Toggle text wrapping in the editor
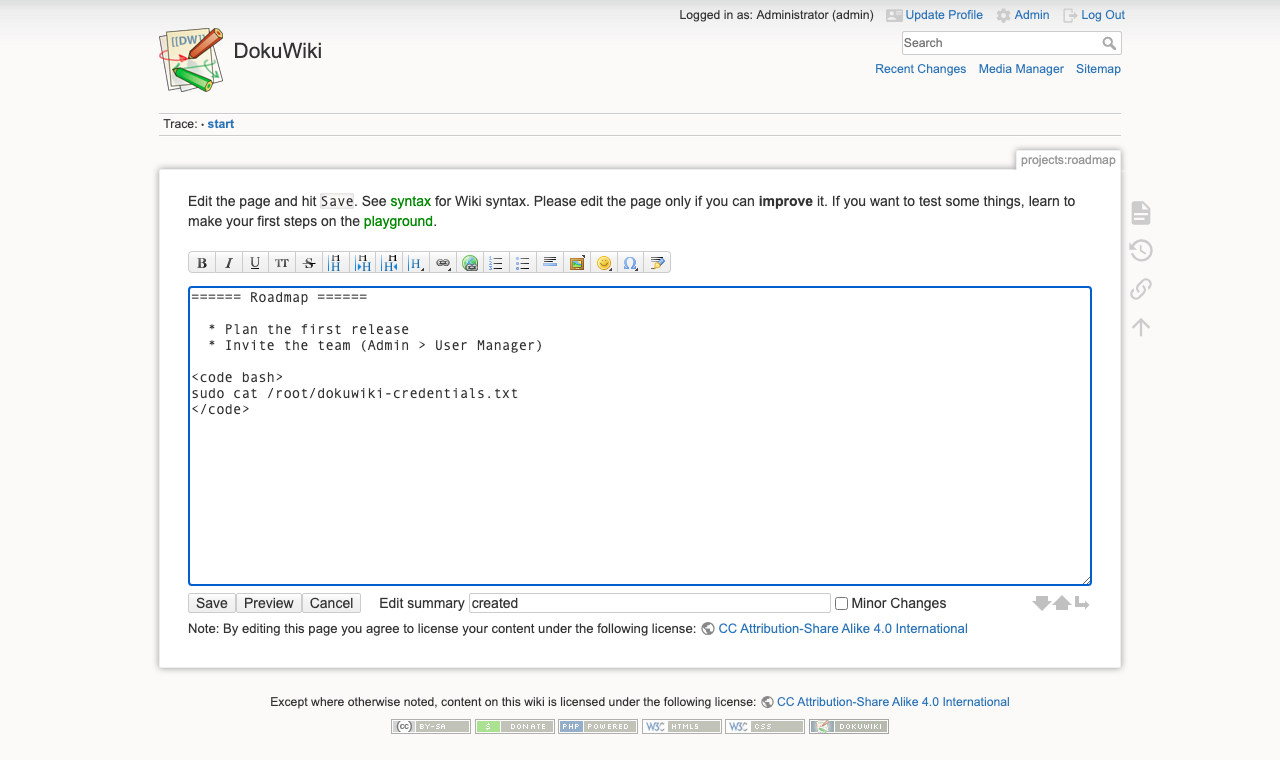 (x=1082, y=603)
